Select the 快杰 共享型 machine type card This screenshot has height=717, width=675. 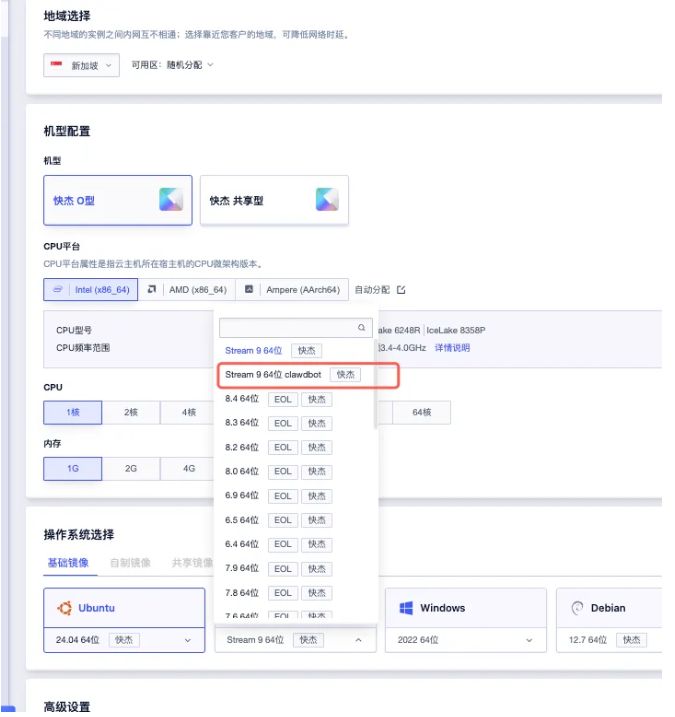click(274, 200)
